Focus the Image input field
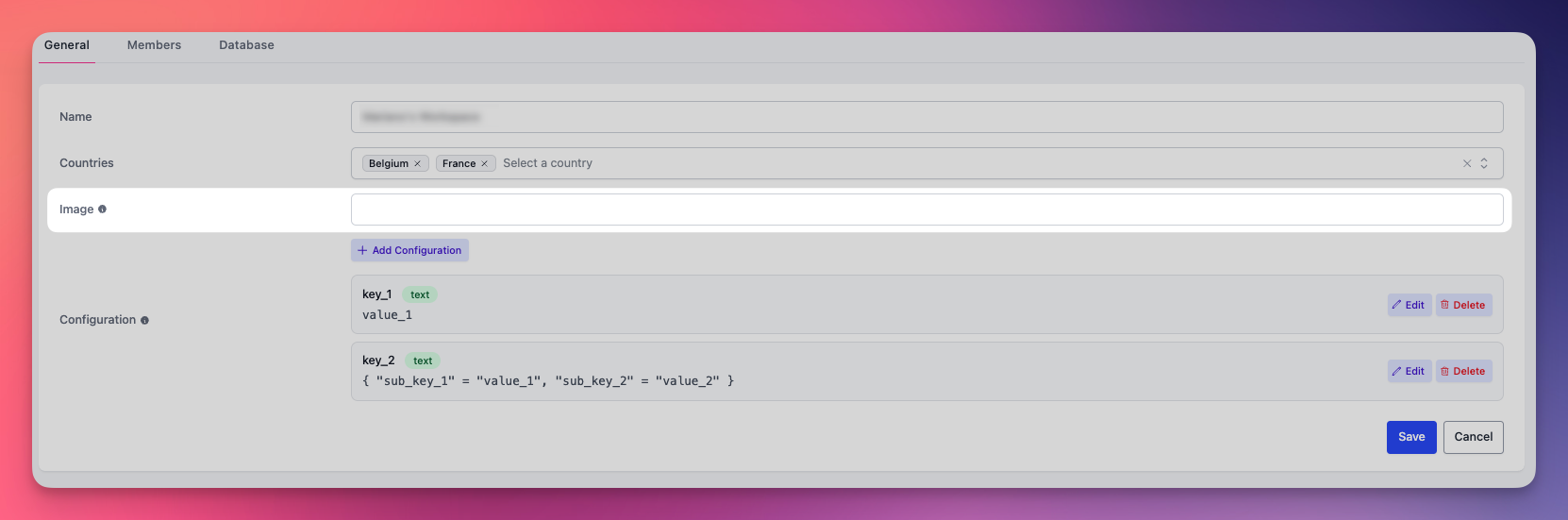This screenshot has width=1568, height=520. coord(926,210)
